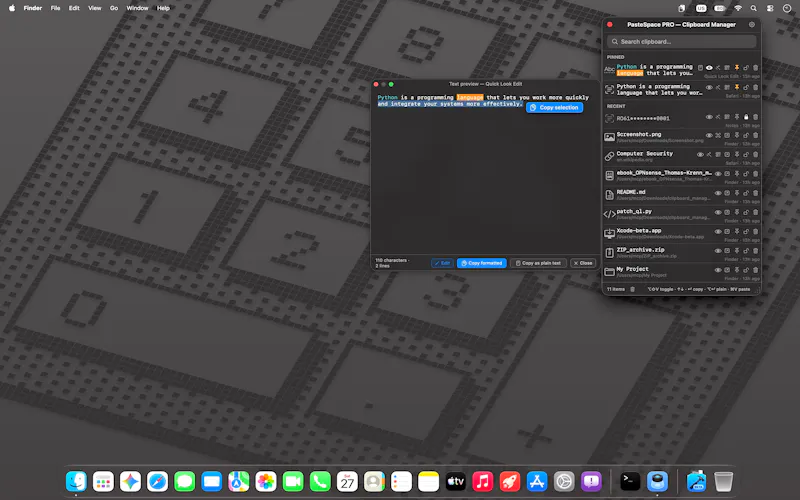The height and width of the screenshot is (500, 800).
Task: Toggle preview eye on second pinned Python item
Action: [709, 87]
